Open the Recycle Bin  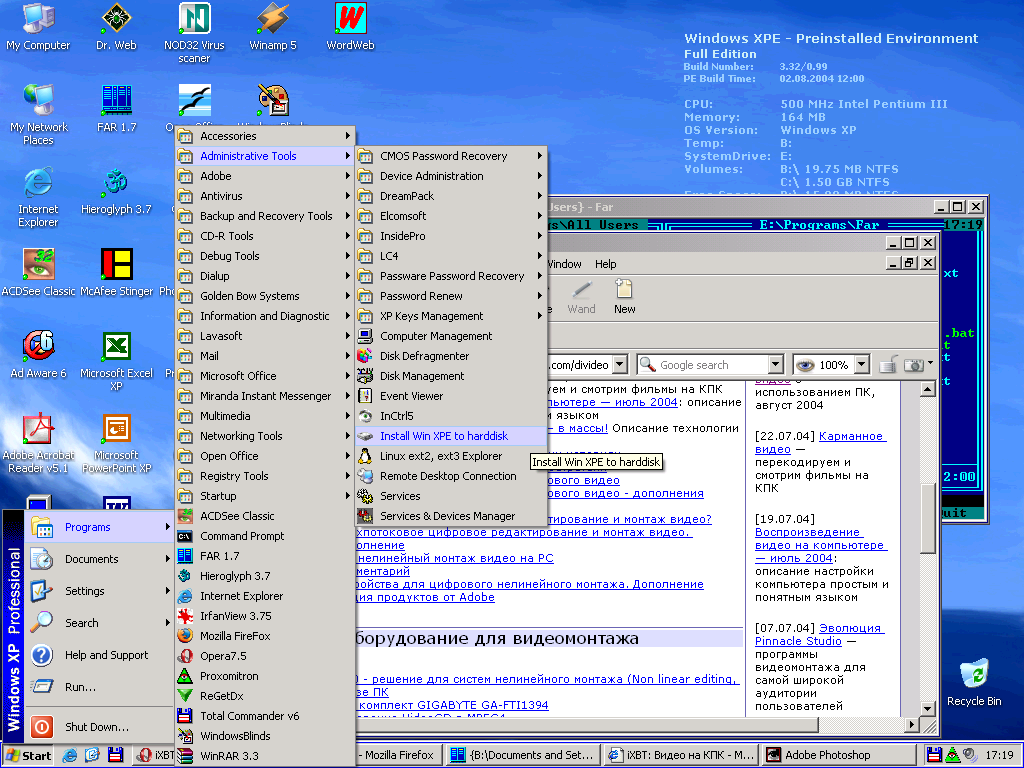[x=973, y=674]
